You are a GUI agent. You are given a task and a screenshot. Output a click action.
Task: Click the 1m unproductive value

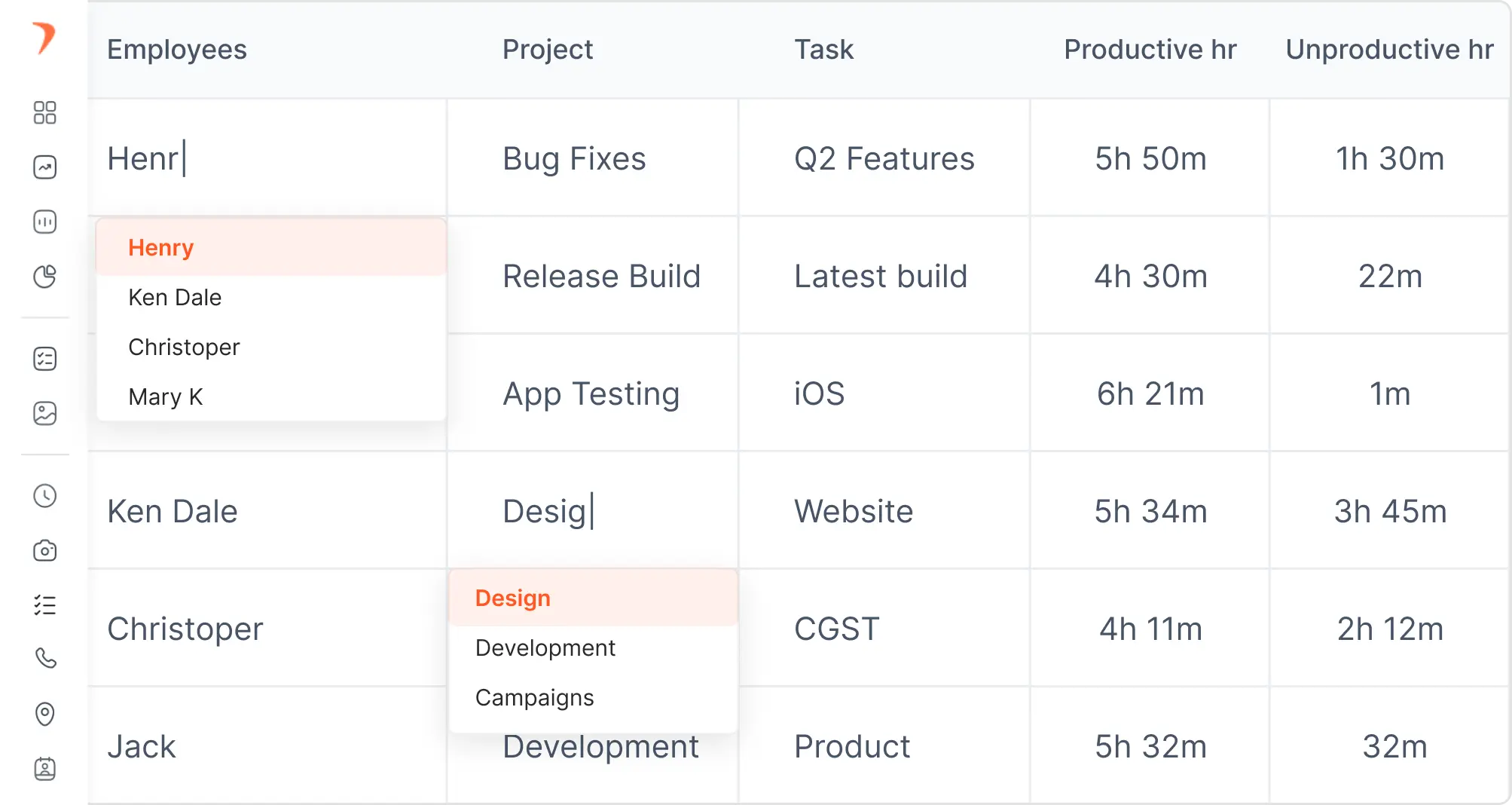point(1390,393)
